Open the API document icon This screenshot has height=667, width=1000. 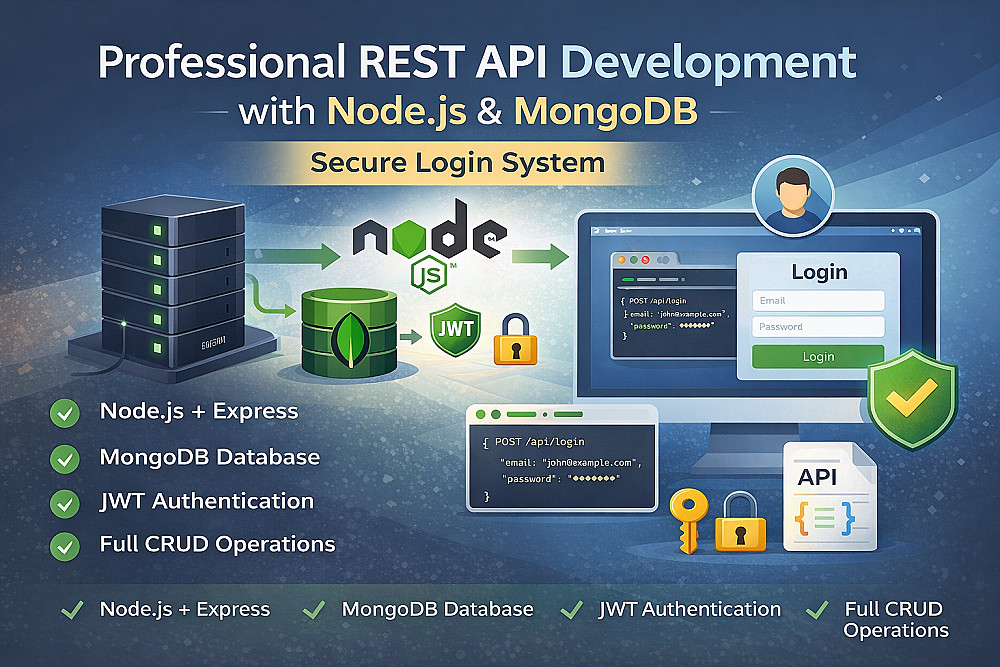pos(830,496)
